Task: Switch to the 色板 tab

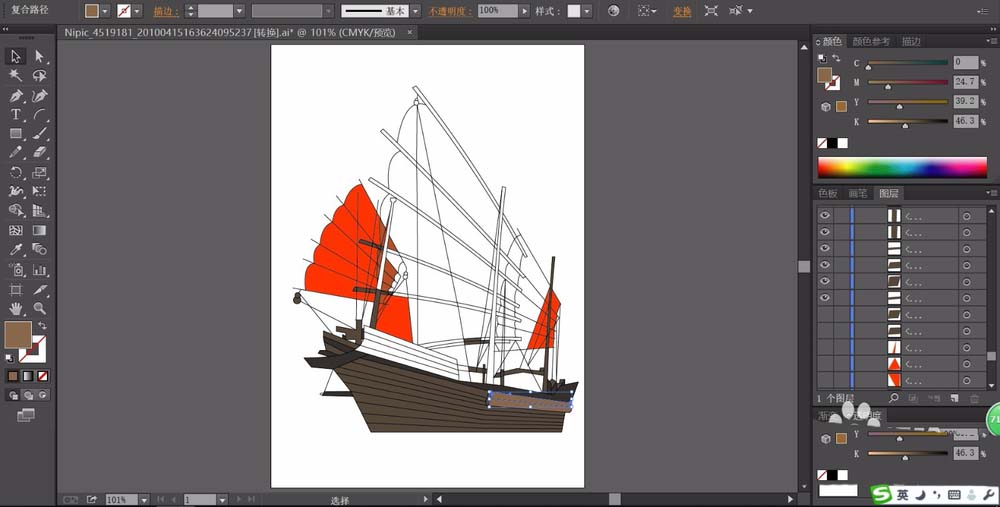Action: [x=828, y=193]
